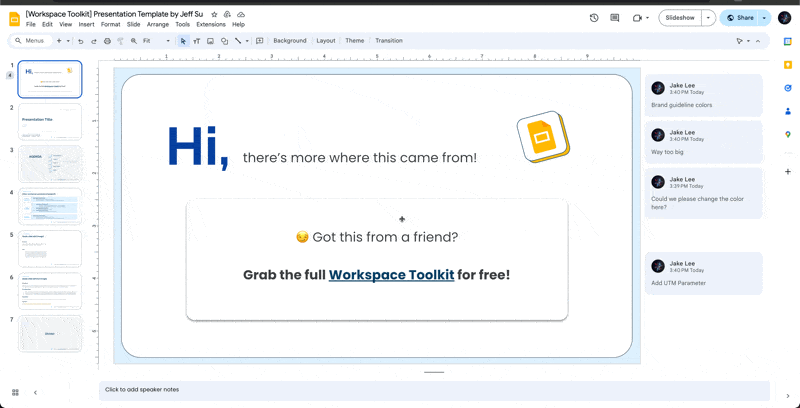Expand the Share options dropdown arrow
This screenshot has height=408, width=800.
pyautogui.click(x=764, y=18)
